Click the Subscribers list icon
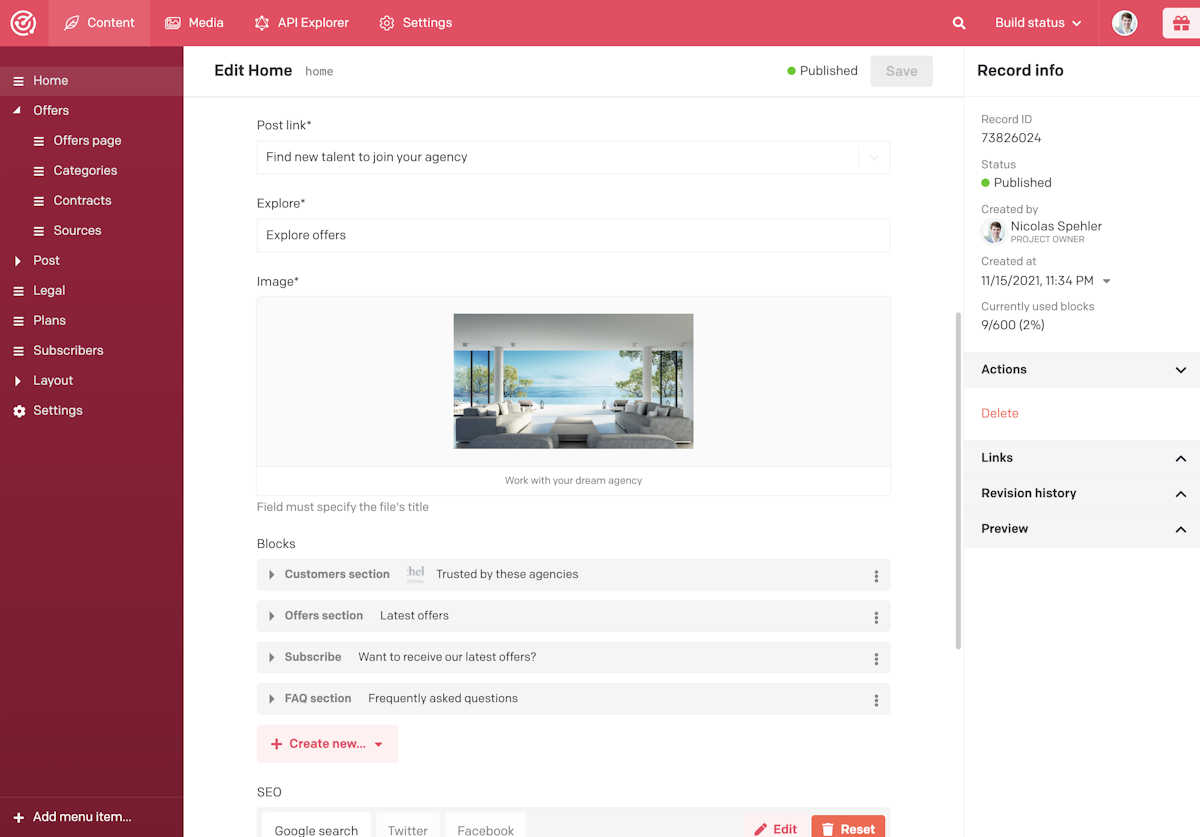The height and width of the screenshot is (837, 1200). (19, 351)
